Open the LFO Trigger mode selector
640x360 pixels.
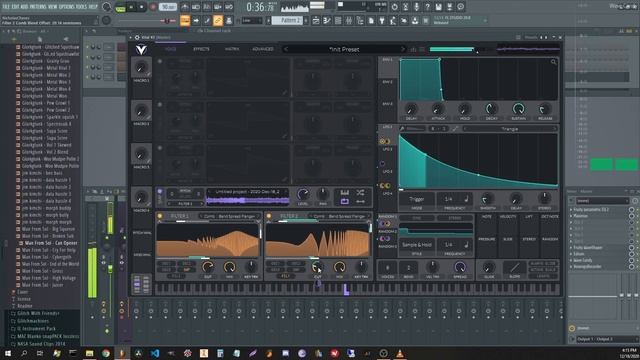pos(416,199)
